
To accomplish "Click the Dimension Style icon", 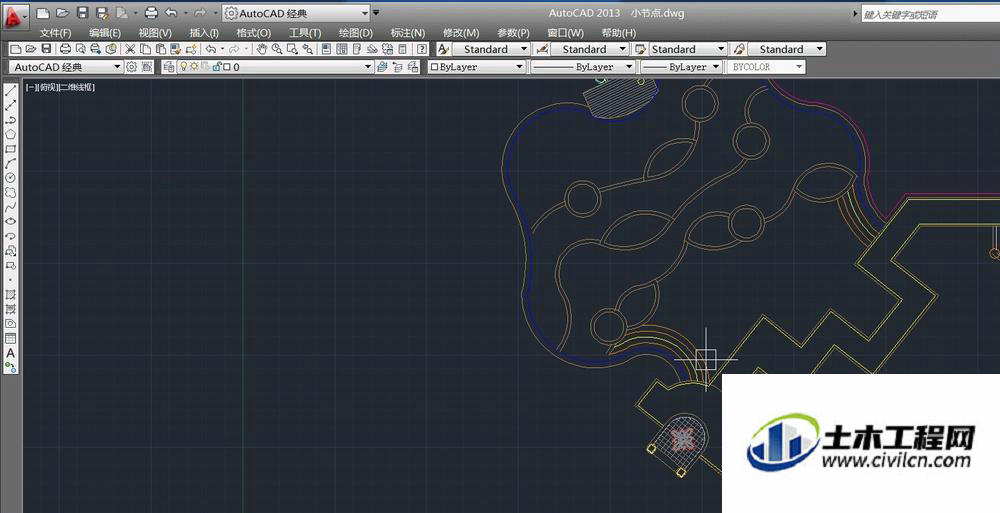I will click(x=542, y=49).
